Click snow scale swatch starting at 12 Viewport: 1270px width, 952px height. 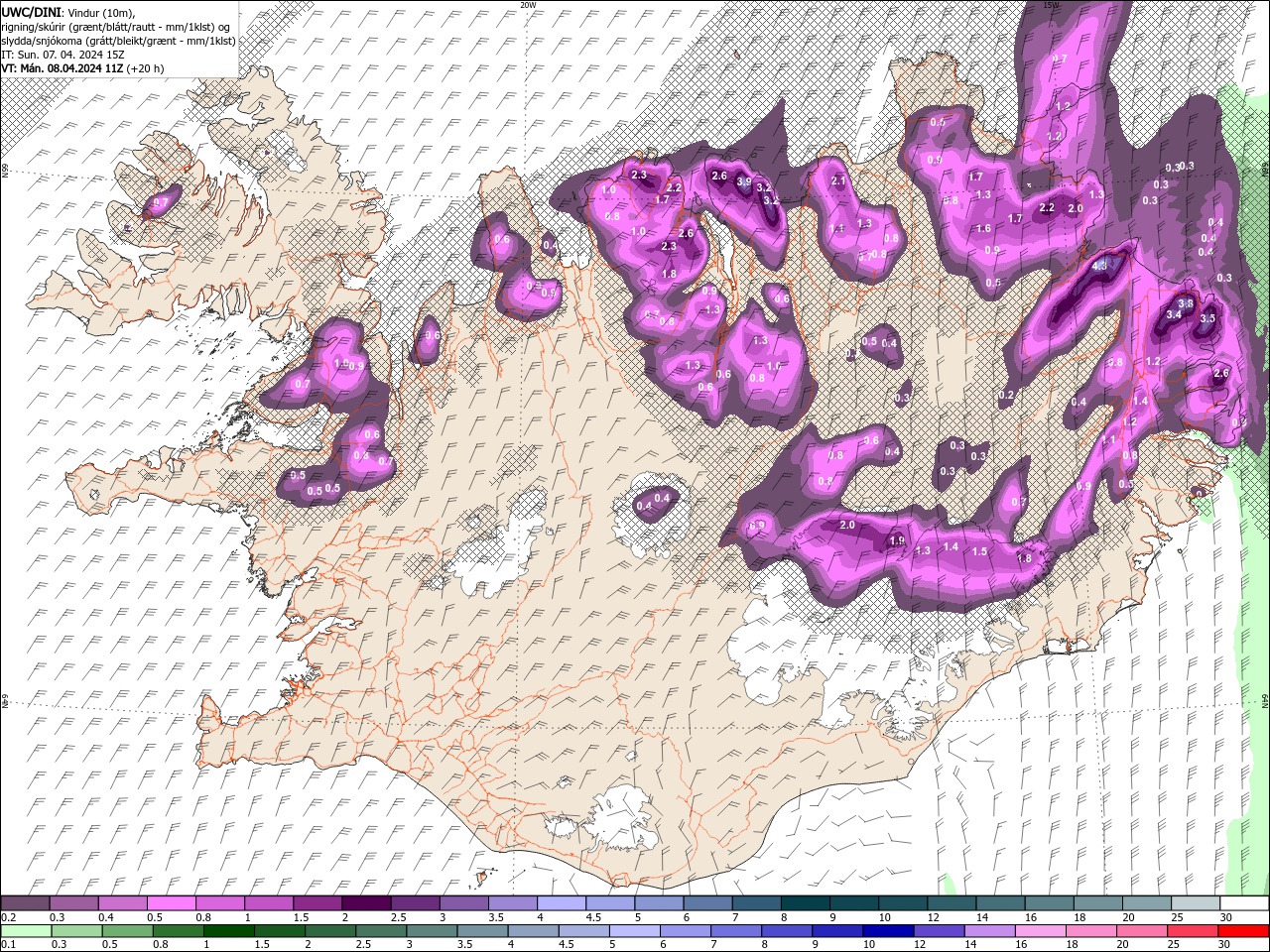[952, 903]
